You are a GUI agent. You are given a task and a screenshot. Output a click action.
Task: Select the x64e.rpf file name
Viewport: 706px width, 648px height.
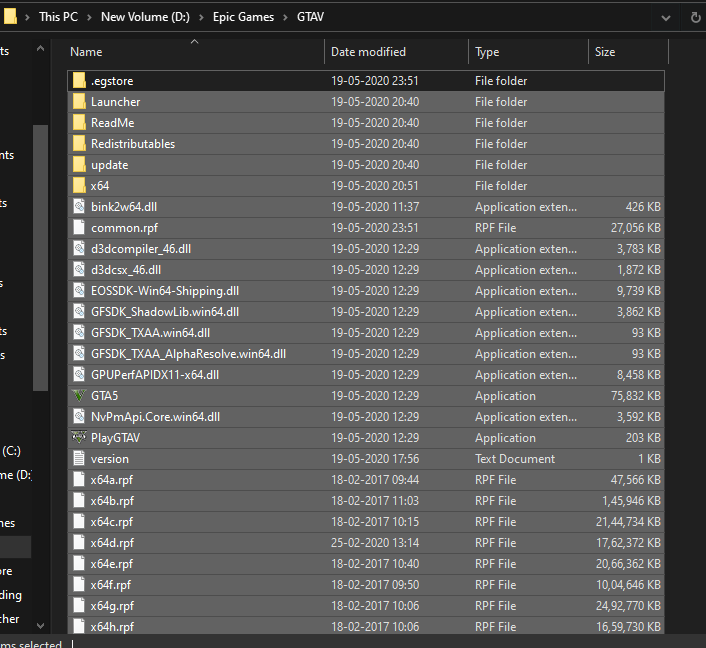coord(112,564)
